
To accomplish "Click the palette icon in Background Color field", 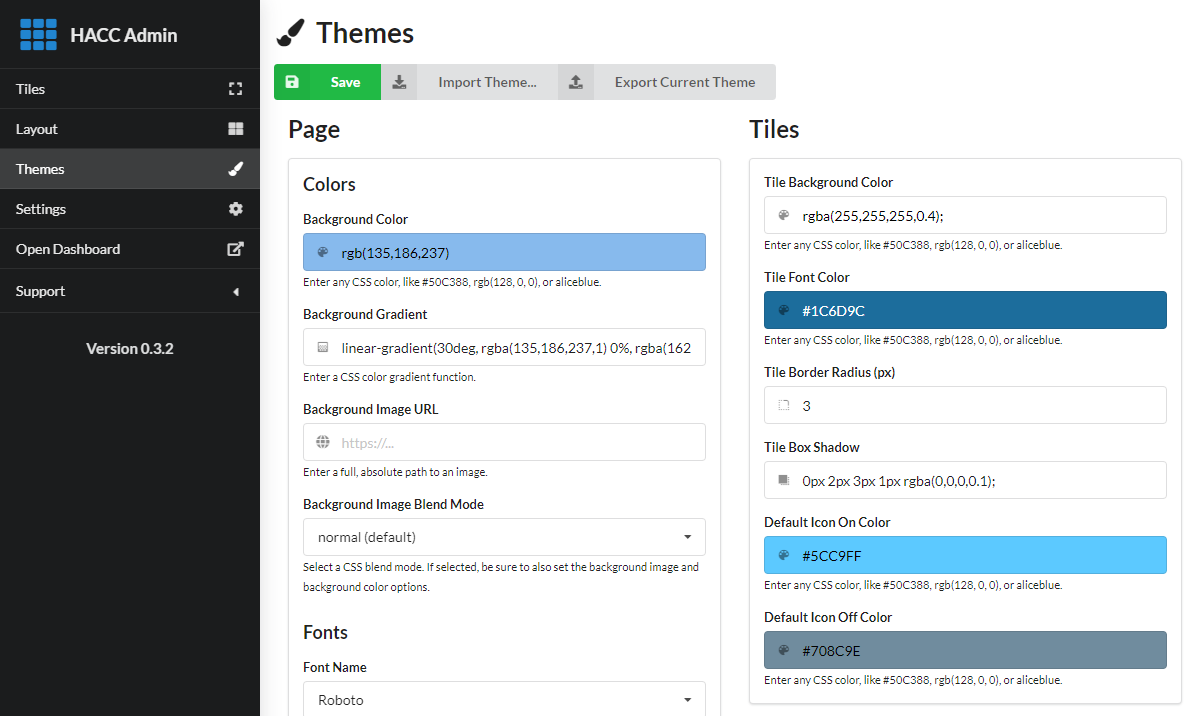I will (x=322, y=253).
